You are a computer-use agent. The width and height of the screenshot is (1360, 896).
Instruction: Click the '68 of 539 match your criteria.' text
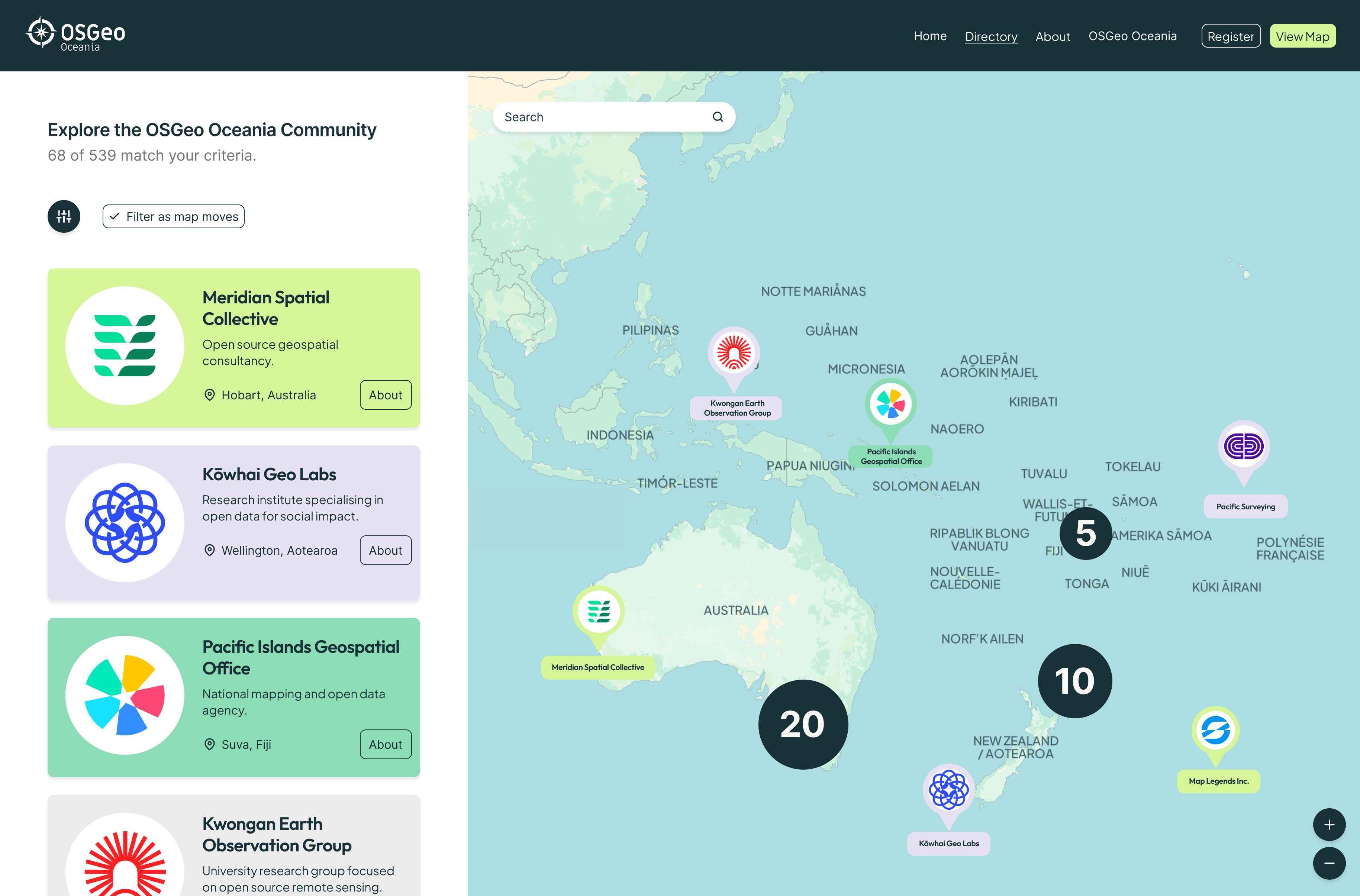click(x=152, y=155)
